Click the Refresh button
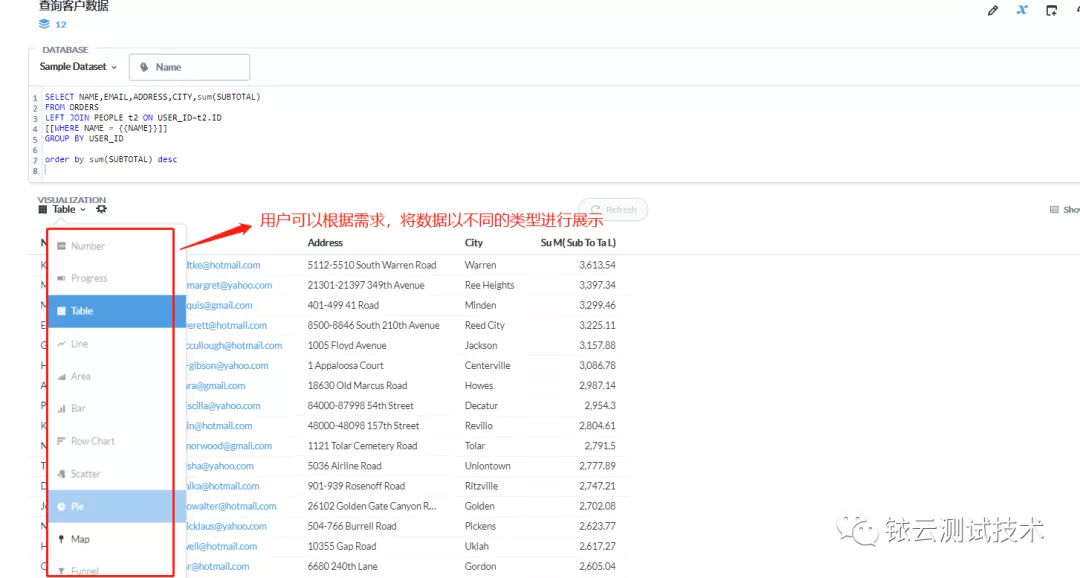1080x578 pixels. tap(613, 209)
